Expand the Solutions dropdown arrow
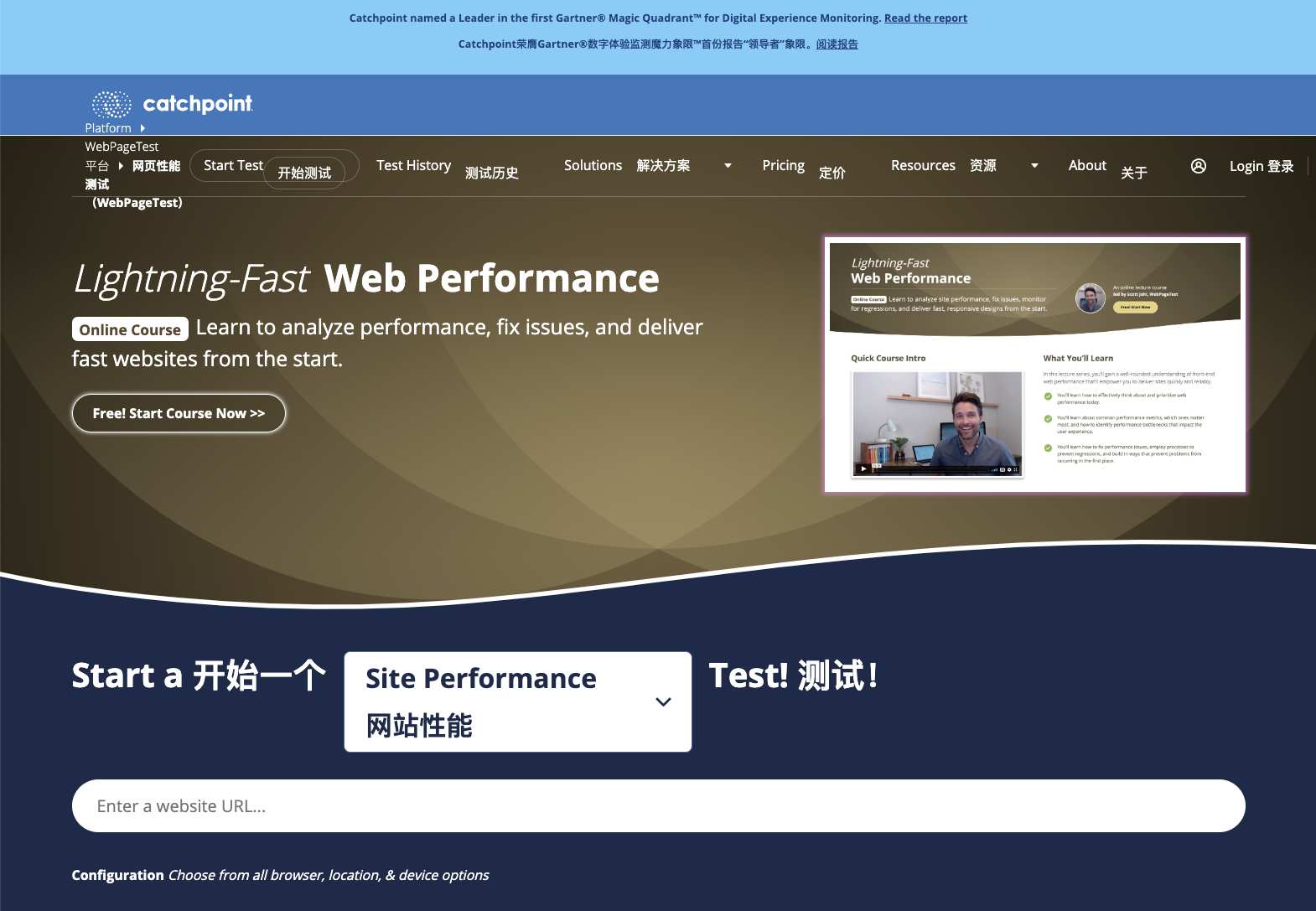1316x911 pixels. 728,166
